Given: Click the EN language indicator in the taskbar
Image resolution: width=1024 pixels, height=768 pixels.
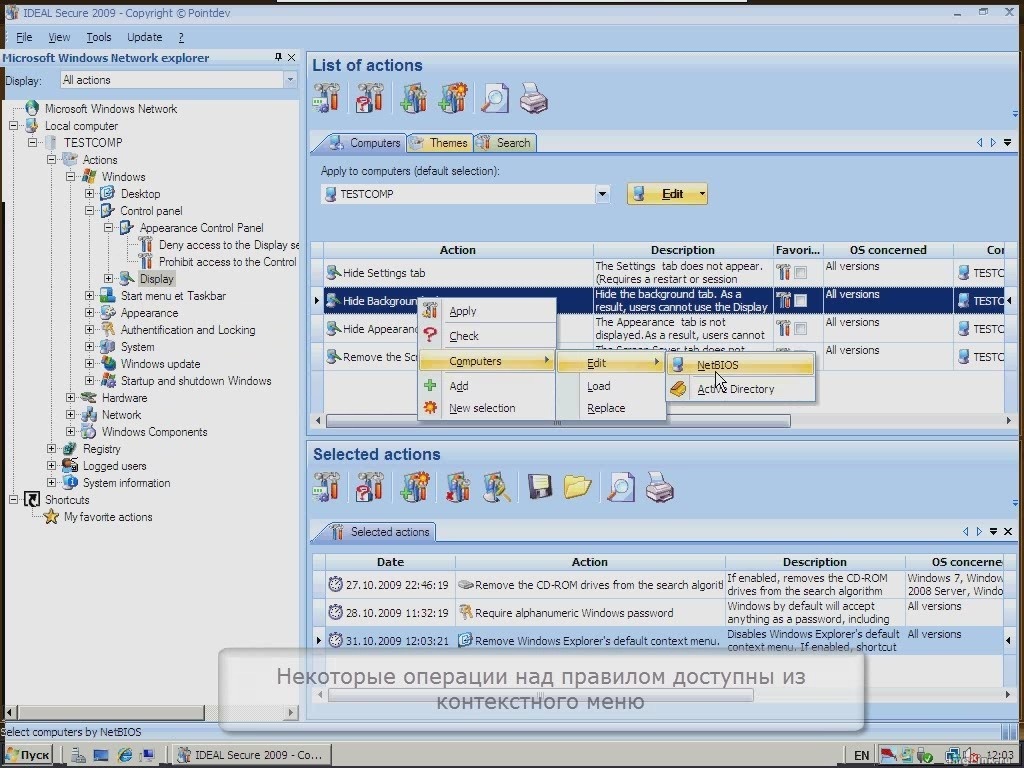Looking at the screenshot, I should 861,756.
